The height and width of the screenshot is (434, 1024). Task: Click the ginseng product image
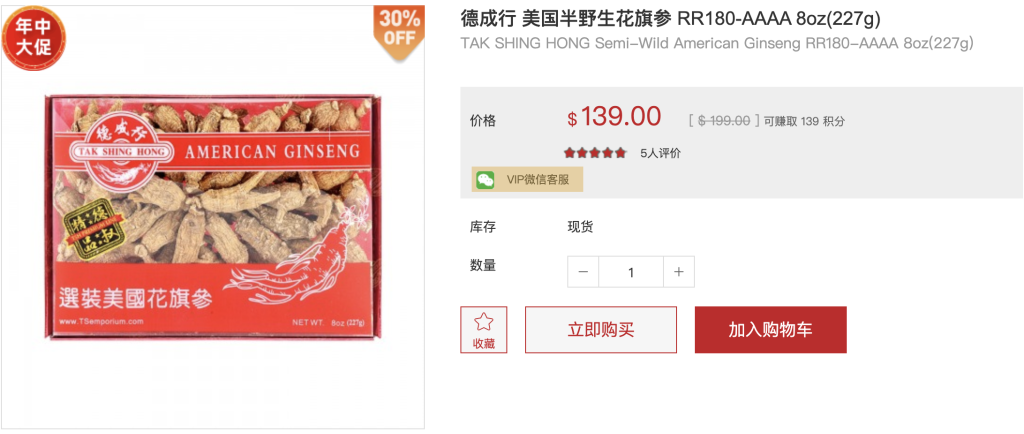click(x=212, y=217)
